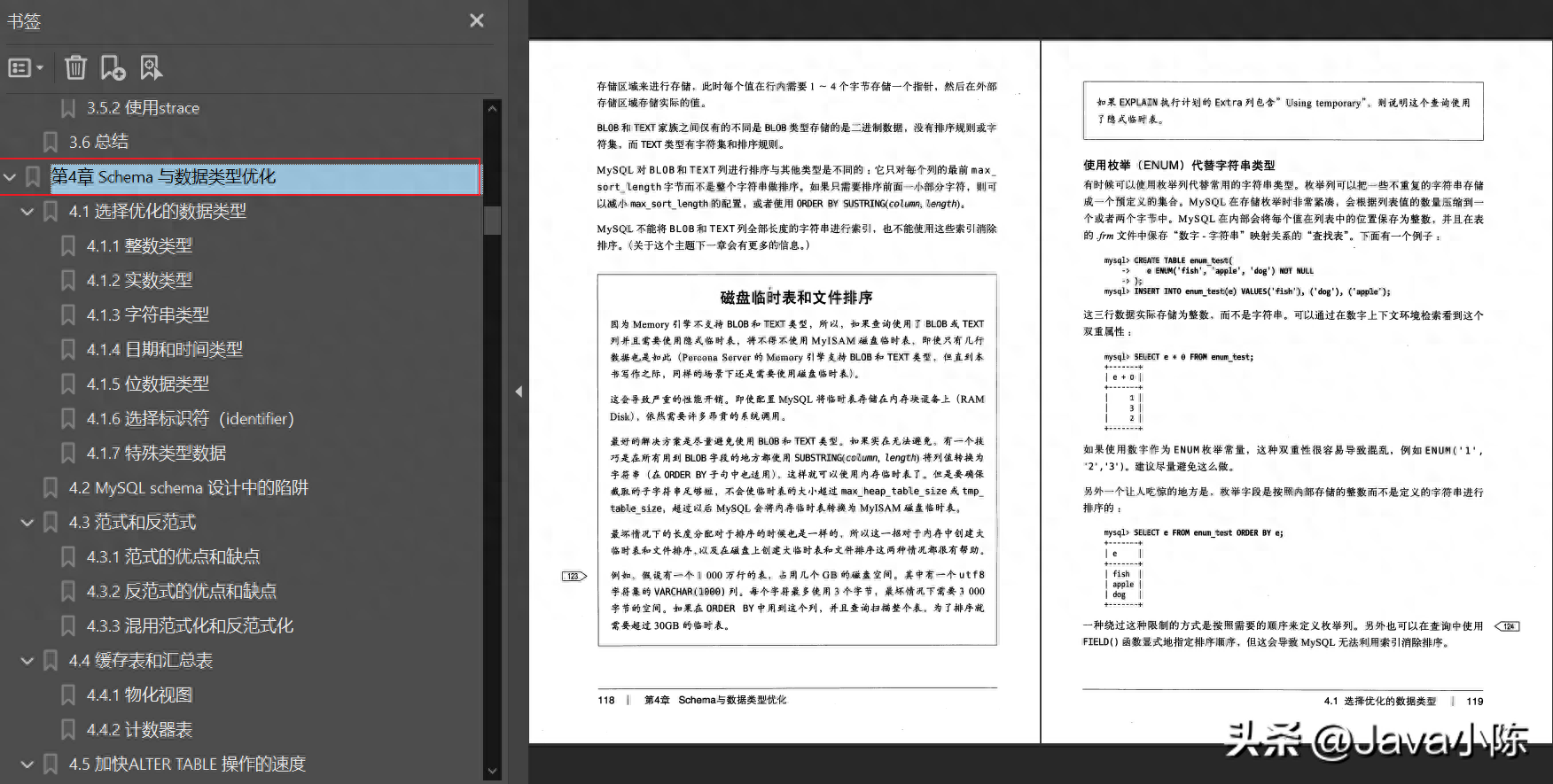This screenshot has width=1553, height=784.
Task: Click page number 118 in the footer
Action: click(x=606, y=700)
